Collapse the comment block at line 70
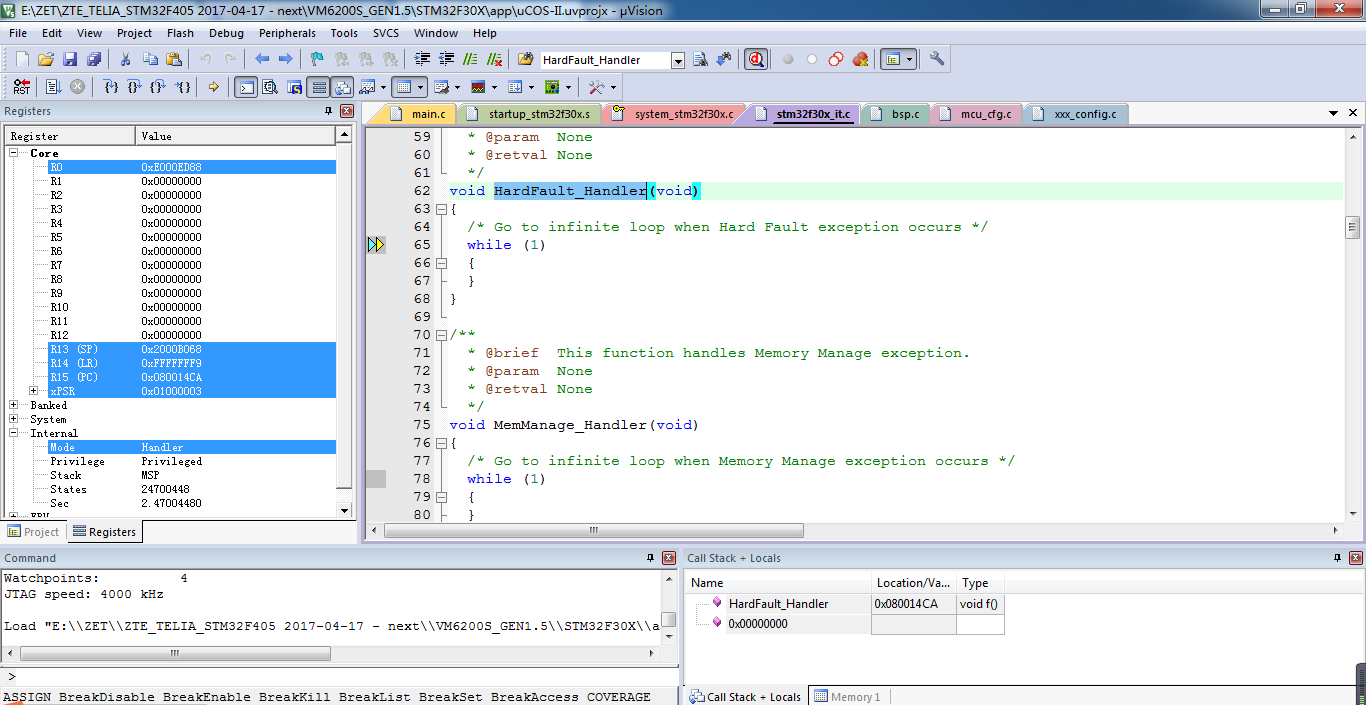Image resolution: width=1366 pixels, height=705 pixels. click(x=441, y=335)
